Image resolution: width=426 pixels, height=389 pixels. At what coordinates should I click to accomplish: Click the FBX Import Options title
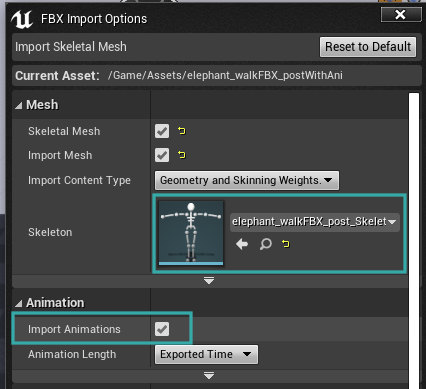pyautogui.click(x=94, y=19)
